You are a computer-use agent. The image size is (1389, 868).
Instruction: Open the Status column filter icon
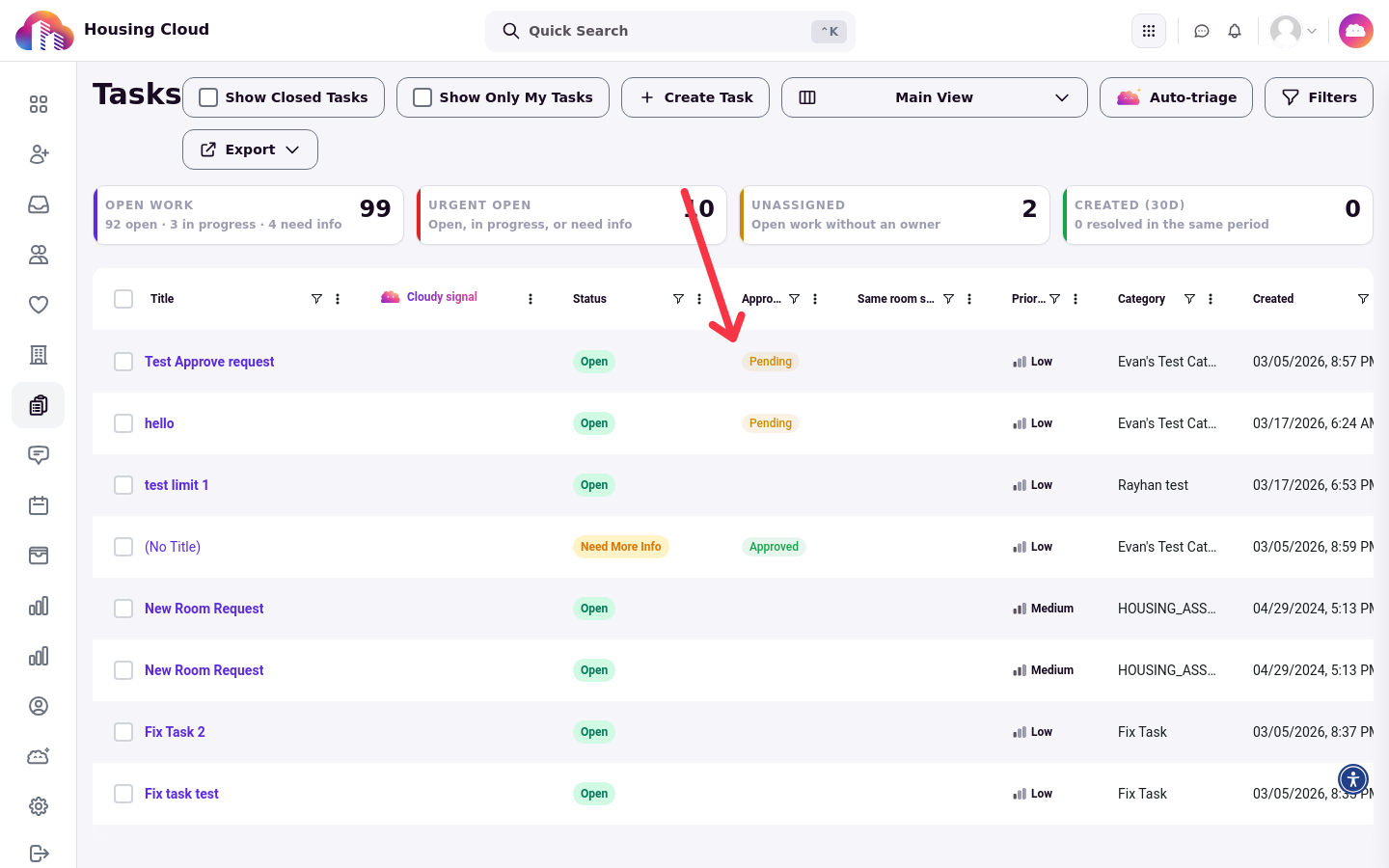678,299
